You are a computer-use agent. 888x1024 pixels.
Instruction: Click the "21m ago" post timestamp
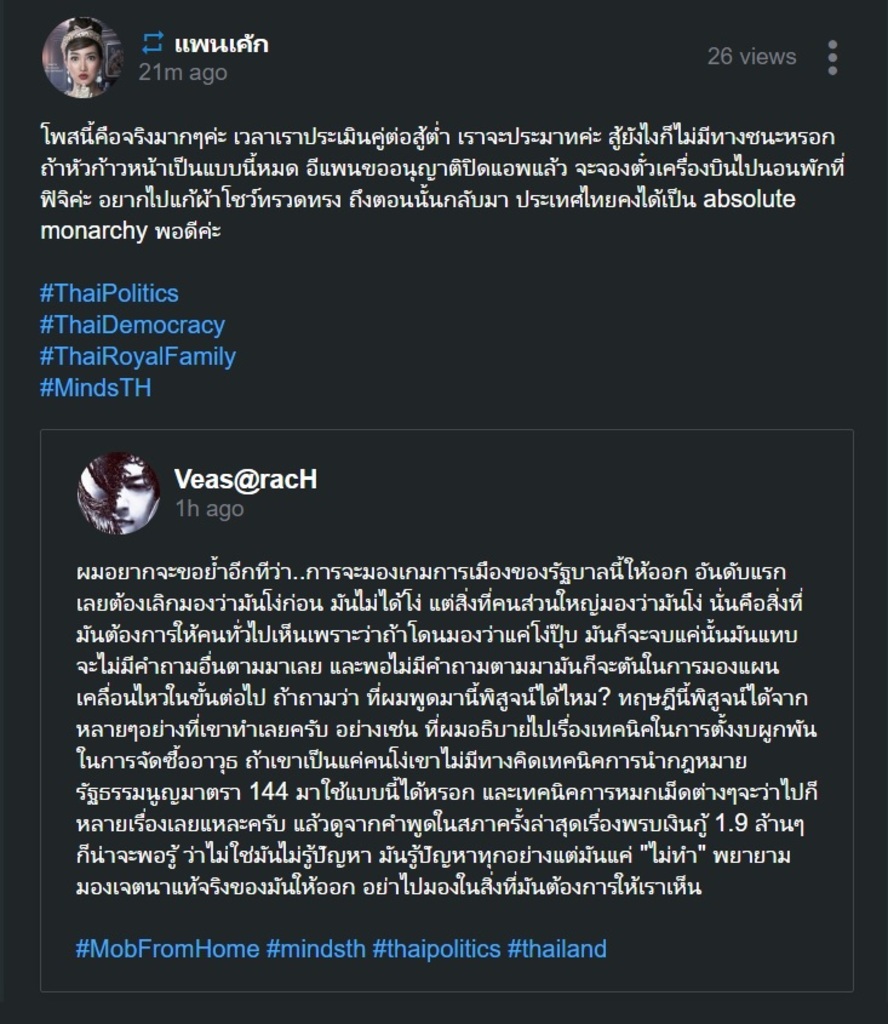(x=183, y=72)
